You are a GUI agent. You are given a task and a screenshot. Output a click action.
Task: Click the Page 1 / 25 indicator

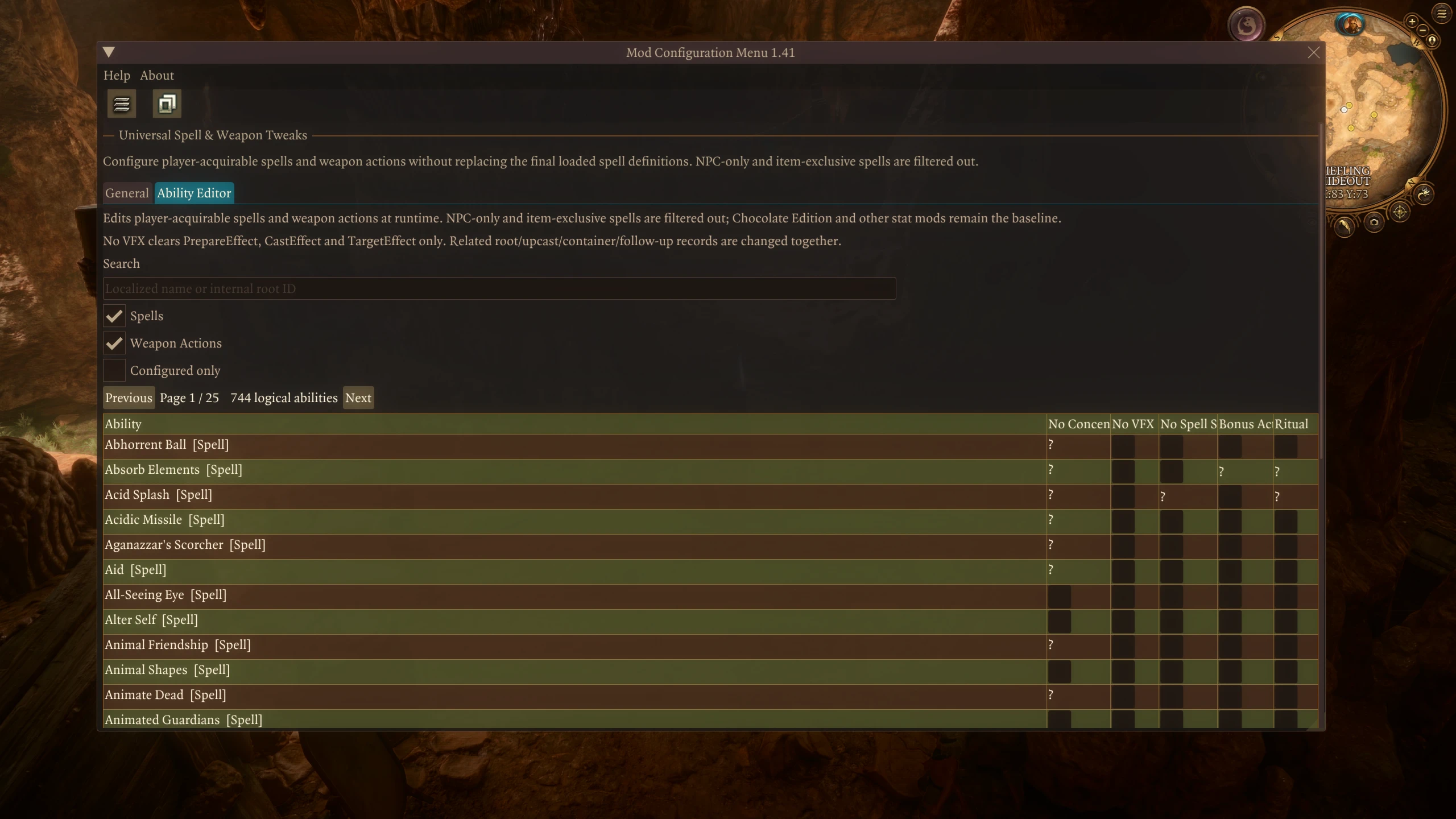point(189,398)
